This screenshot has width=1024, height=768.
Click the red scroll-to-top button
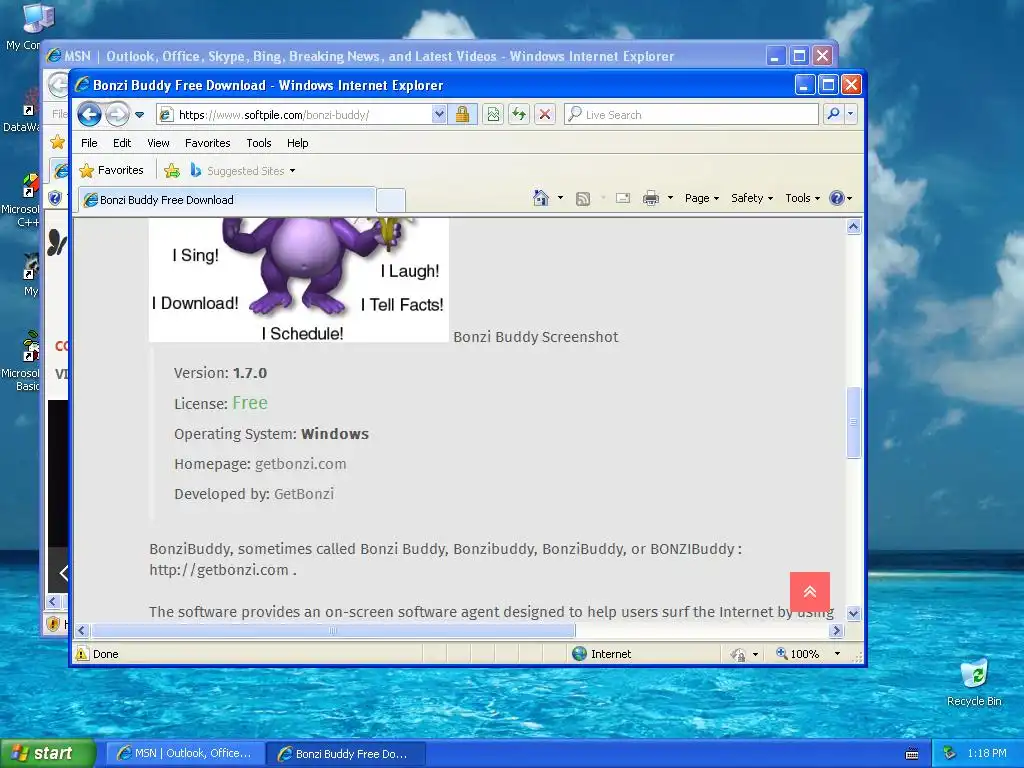pyautogui.click(x=810, y=592)
